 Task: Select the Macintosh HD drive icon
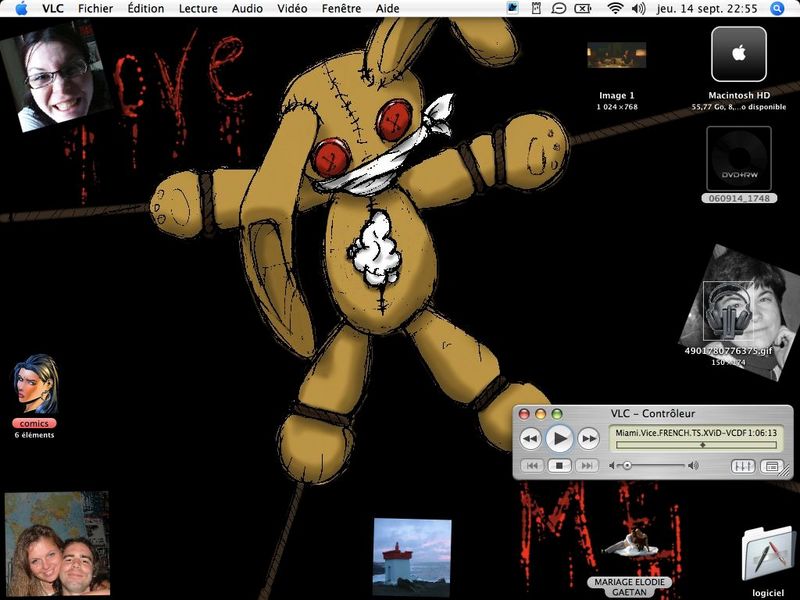coord(739,54)
